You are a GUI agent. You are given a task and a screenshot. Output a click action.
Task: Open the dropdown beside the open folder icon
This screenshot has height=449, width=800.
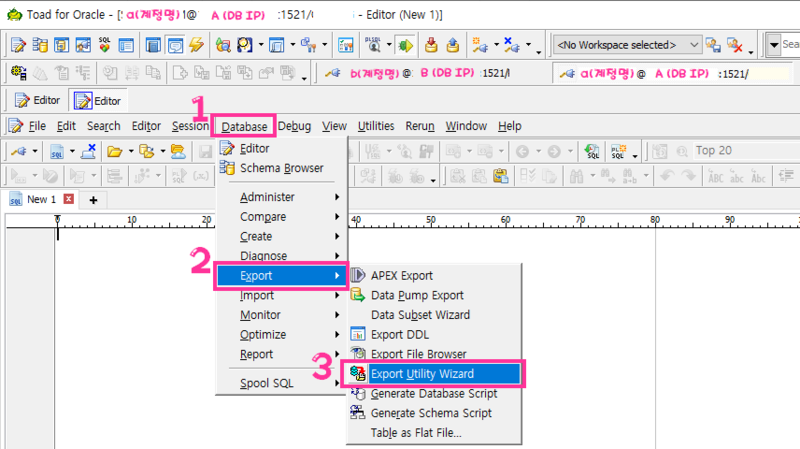click(x=131, y=151)
